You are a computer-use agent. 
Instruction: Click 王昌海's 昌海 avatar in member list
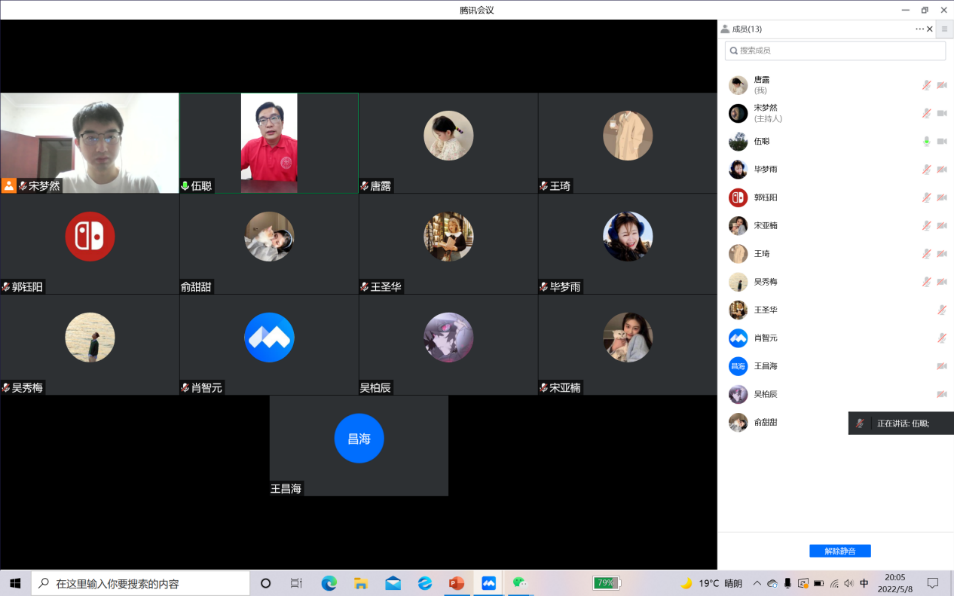[738, 366]
